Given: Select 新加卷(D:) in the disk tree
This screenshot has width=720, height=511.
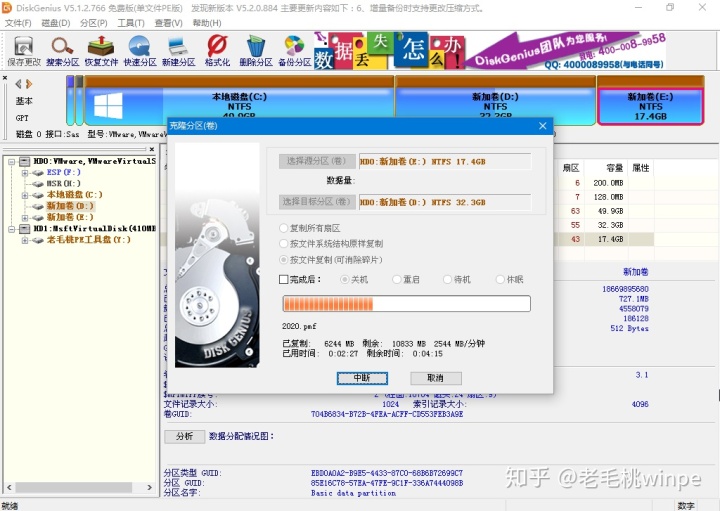Looking at the screenshot, I should point(70,206).
